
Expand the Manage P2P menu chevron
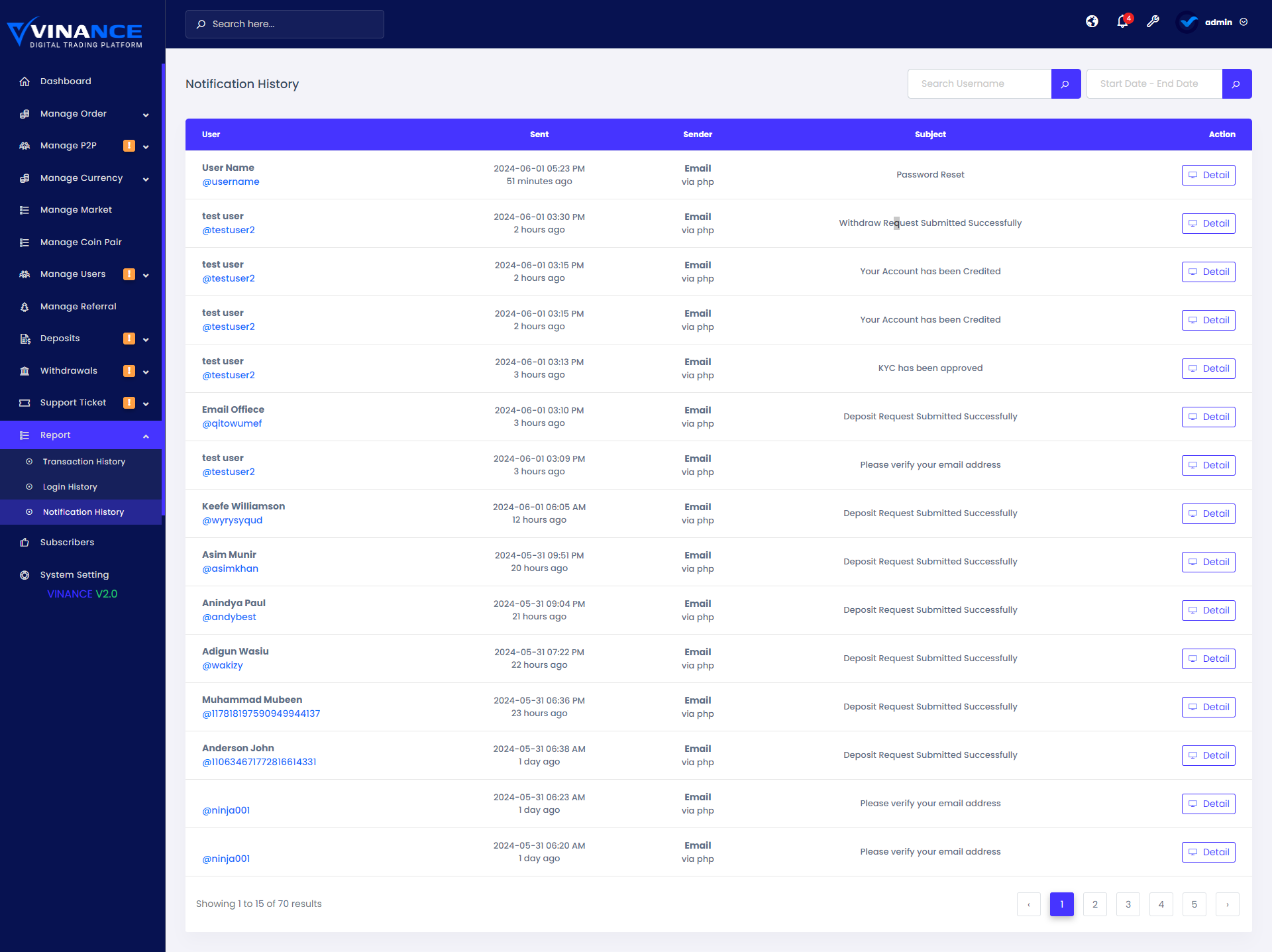146,146
